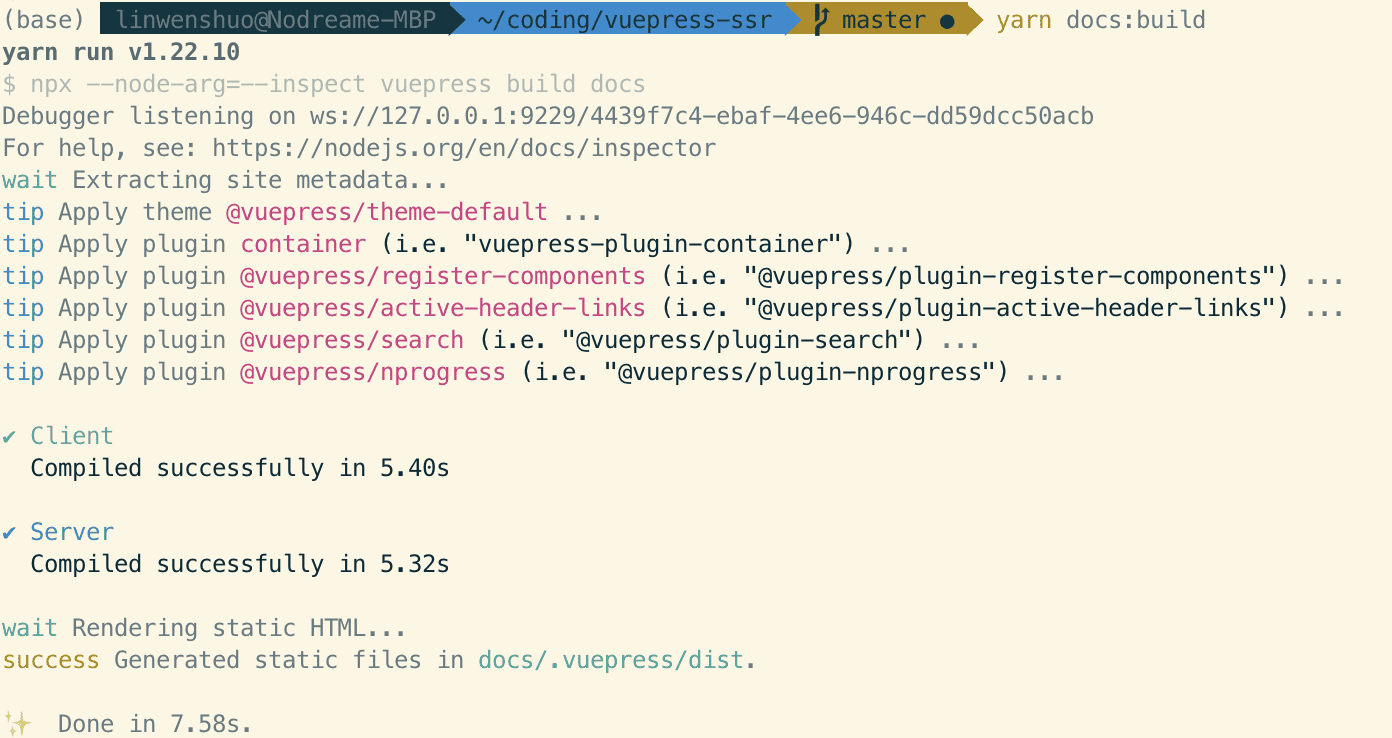Click the sparkles emoji before Done

point(18,723)
